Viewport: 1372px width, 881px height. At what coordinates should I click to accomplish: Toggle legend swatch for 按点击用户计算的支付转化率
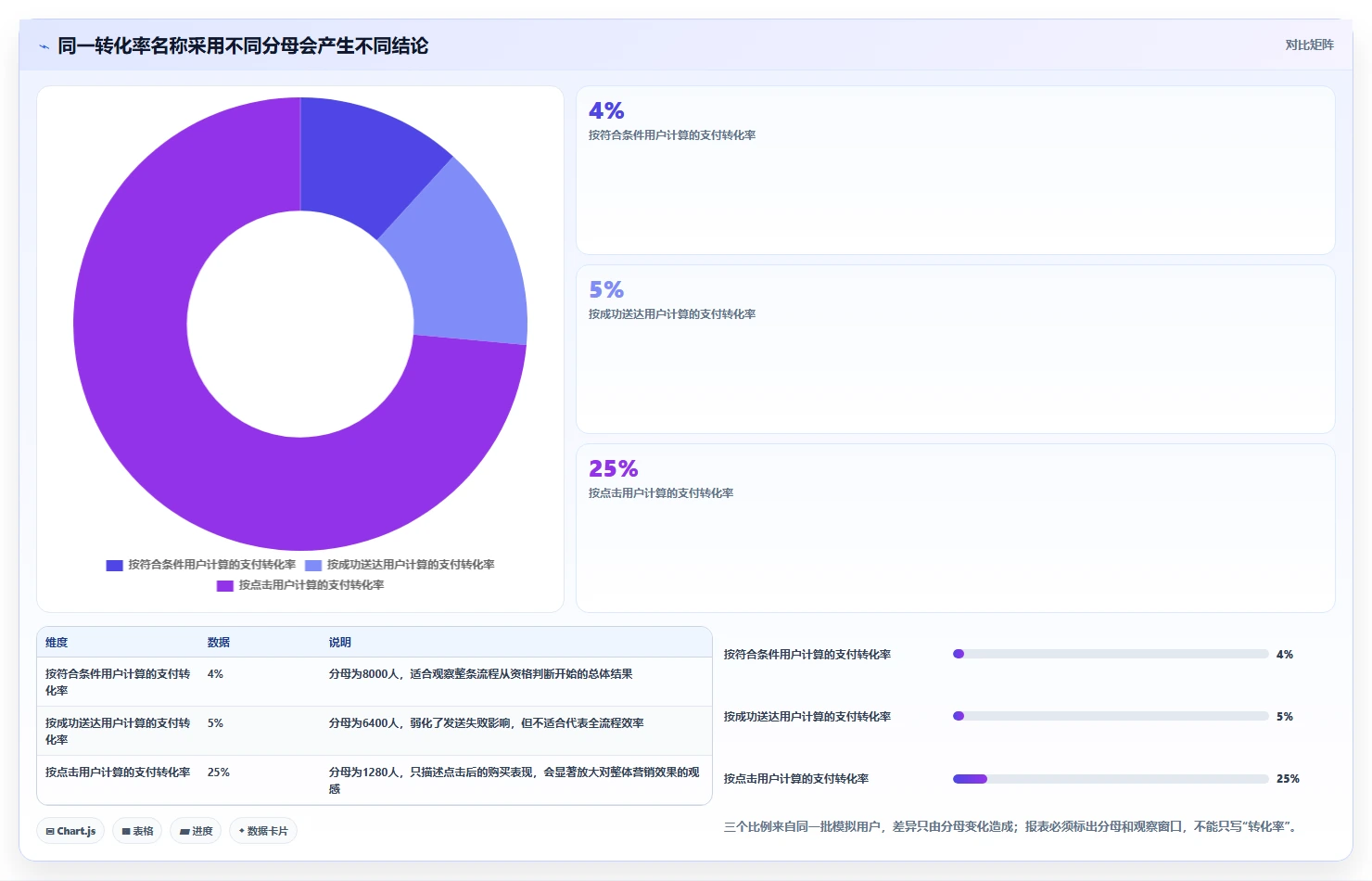tap(225, 585)
